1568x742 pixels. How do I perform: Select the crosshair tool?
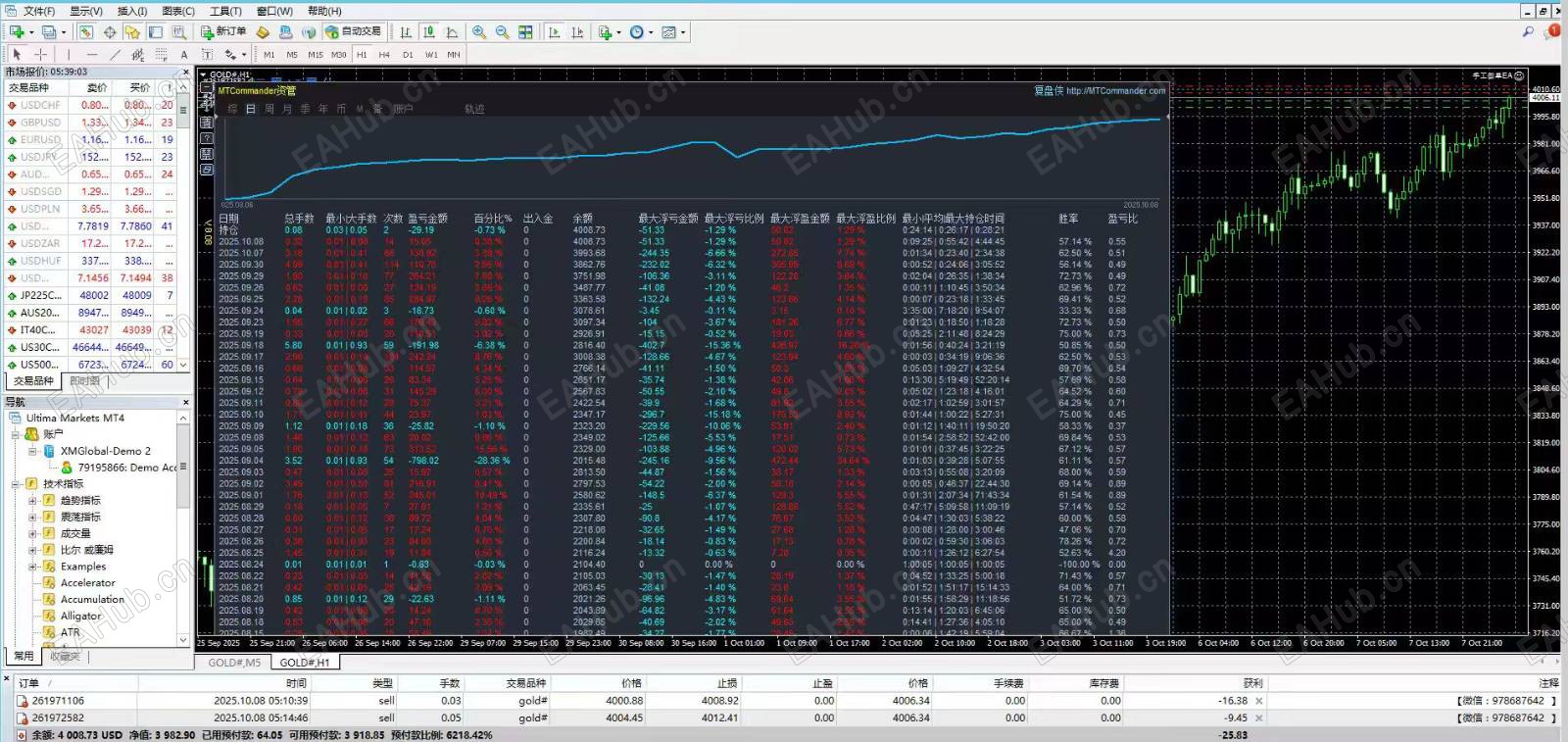(40, 54)
